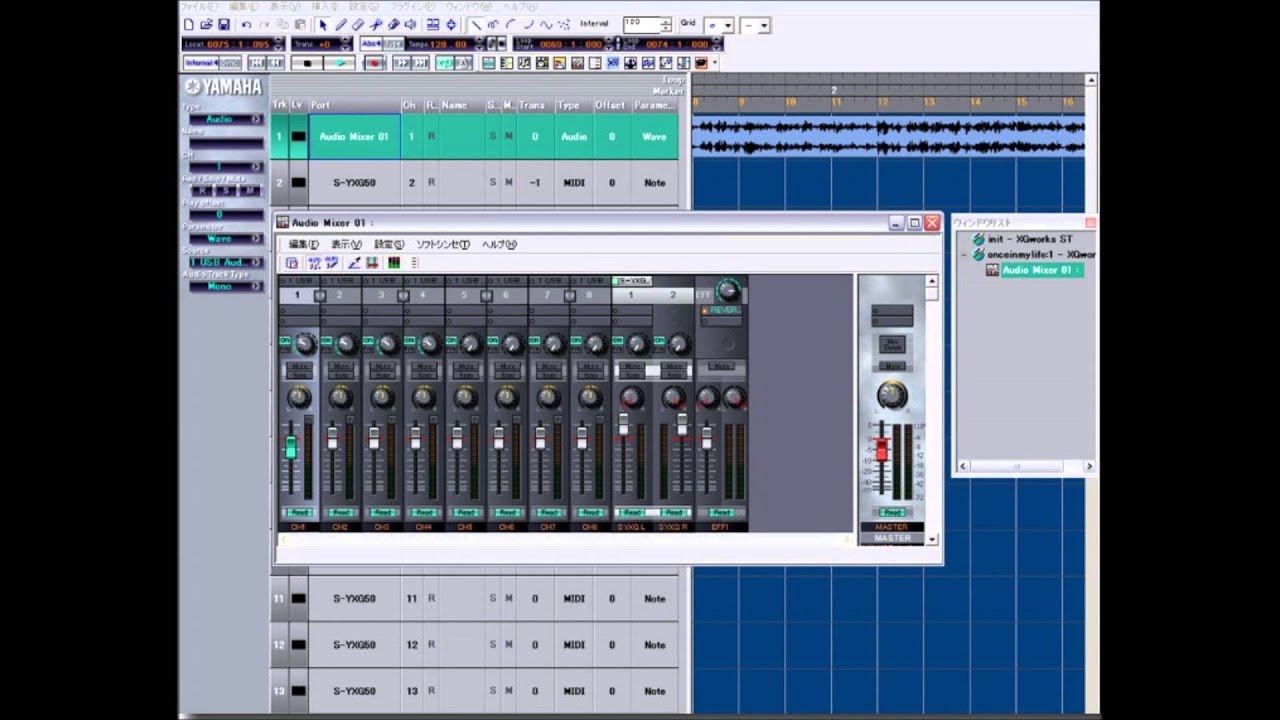Image resolution: width=1280 pixels, height=720 pixels.
Task: Open the 表示(V) menu in Audio Mixer
Action: pos(346,244)
